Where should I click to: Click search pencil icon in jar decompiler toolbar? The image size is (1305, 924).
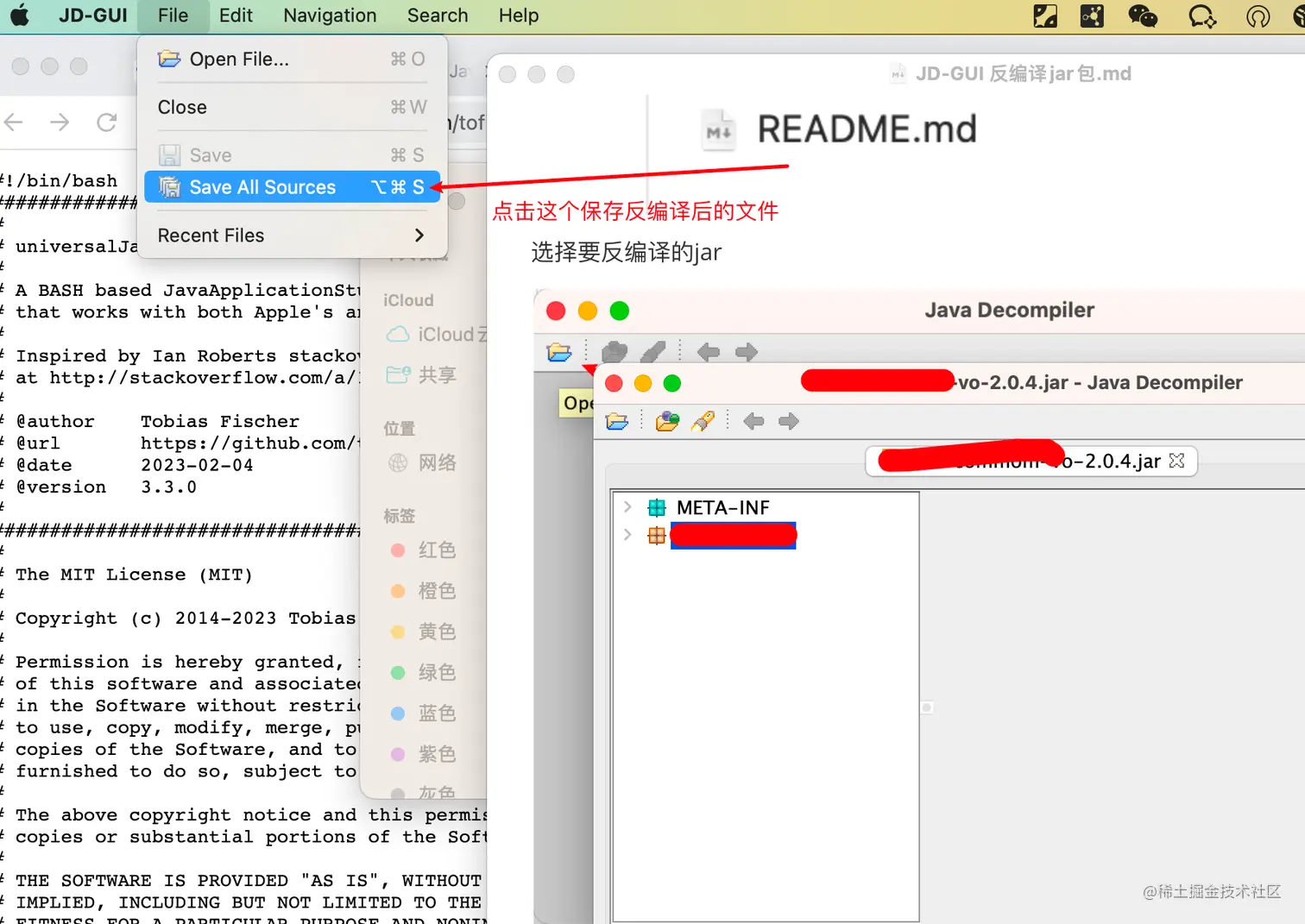(703, 421)
